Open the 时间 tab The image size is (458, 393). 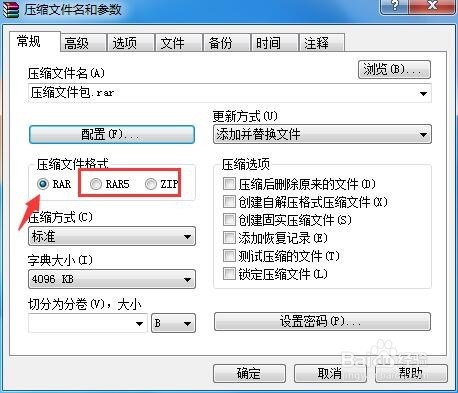point(275,43)
